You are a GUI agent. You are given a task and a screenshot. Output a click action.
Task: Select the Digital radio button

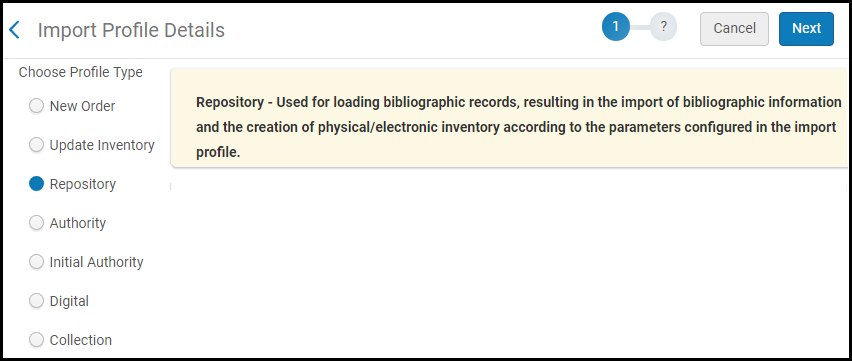tap(36, 301)
